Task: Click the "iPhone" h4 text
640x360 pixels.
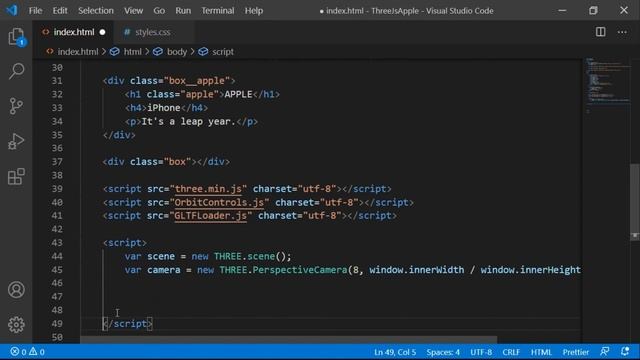Action: pyautogui.click(x=164, y=108)
